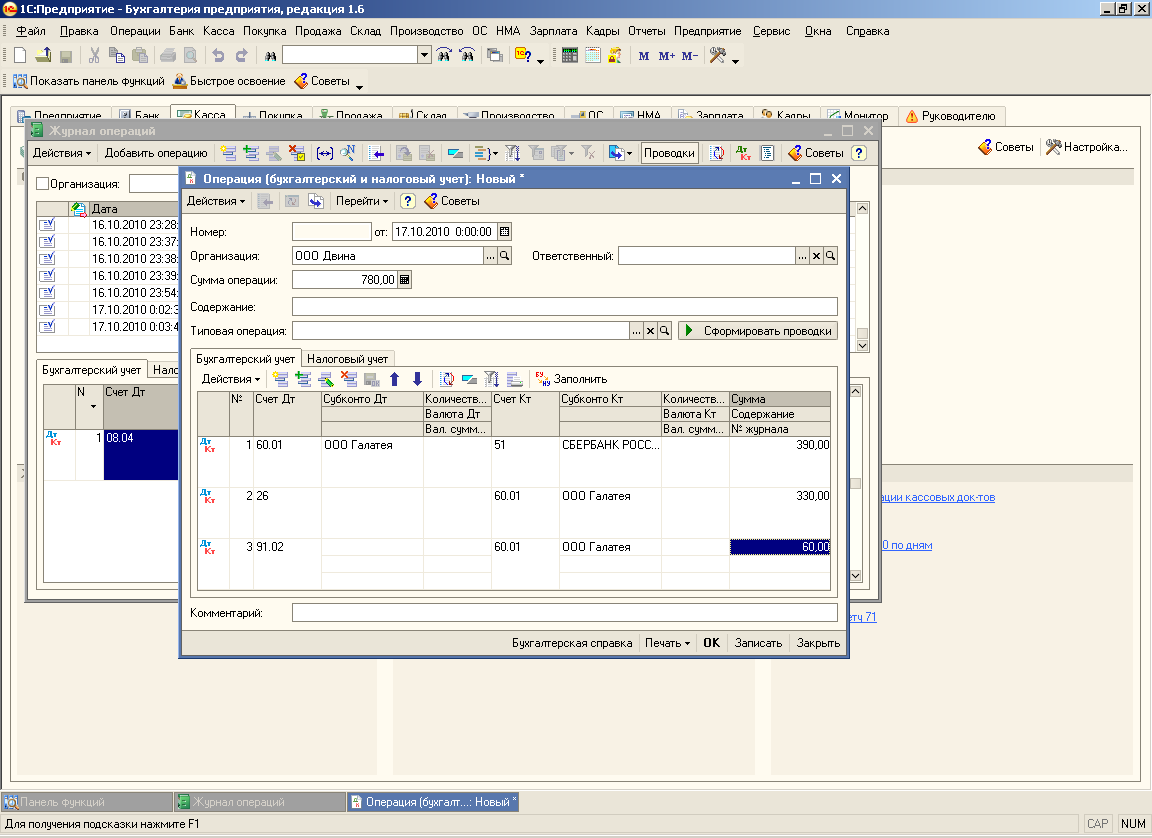Image resolution: width=1152 pixels, height=838 pixels.
Task: Open selection ellipsis for Типовая операция
Action: click(x=636, y=331)
